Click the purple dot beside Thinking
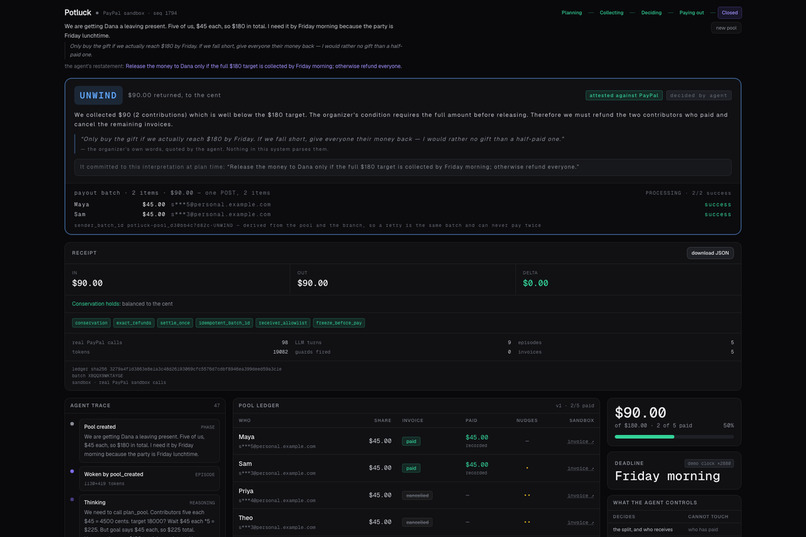Viewport: 806px width, 537px height. pos(72,499)
